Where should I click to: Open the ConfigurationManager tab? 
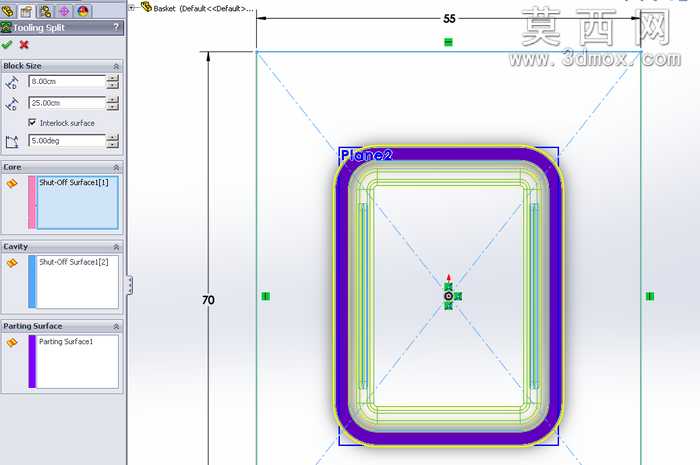[x=46, y=11]
